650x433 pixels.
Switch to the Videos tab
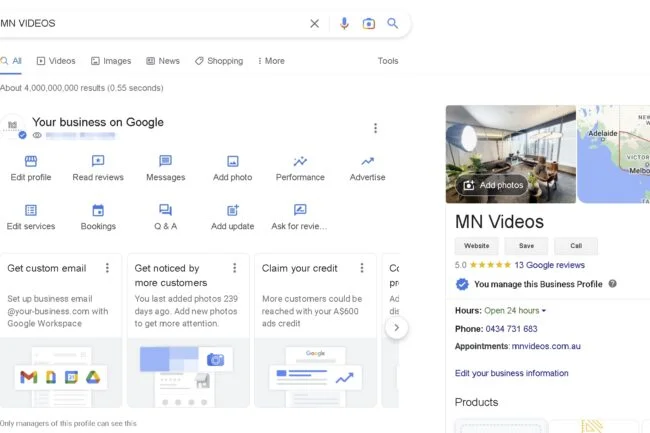pos(56,61)
